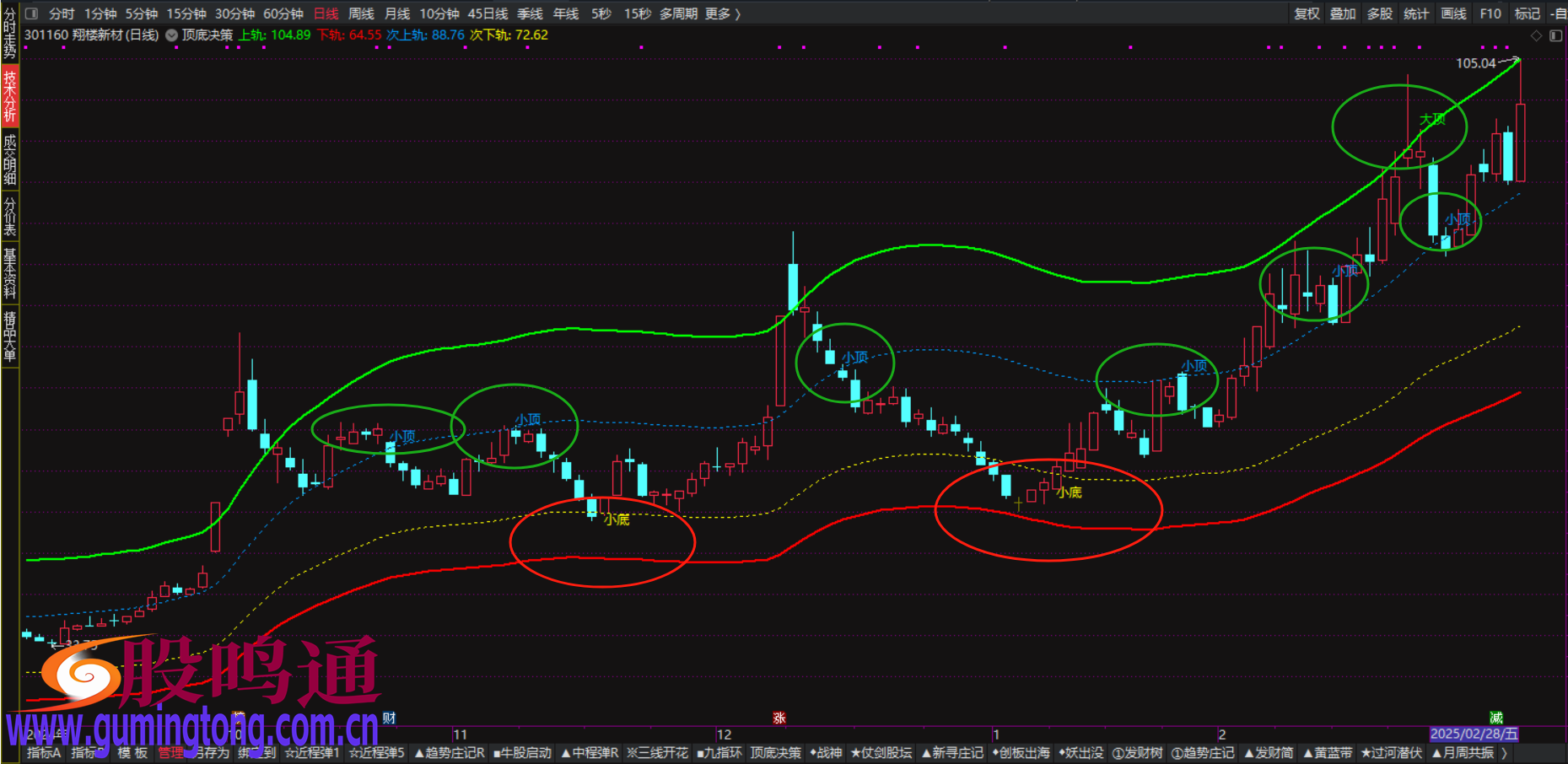The width and height of the screenshot is (1568, 764).
Task: Expand 更多 time period options
Action: 722,13
